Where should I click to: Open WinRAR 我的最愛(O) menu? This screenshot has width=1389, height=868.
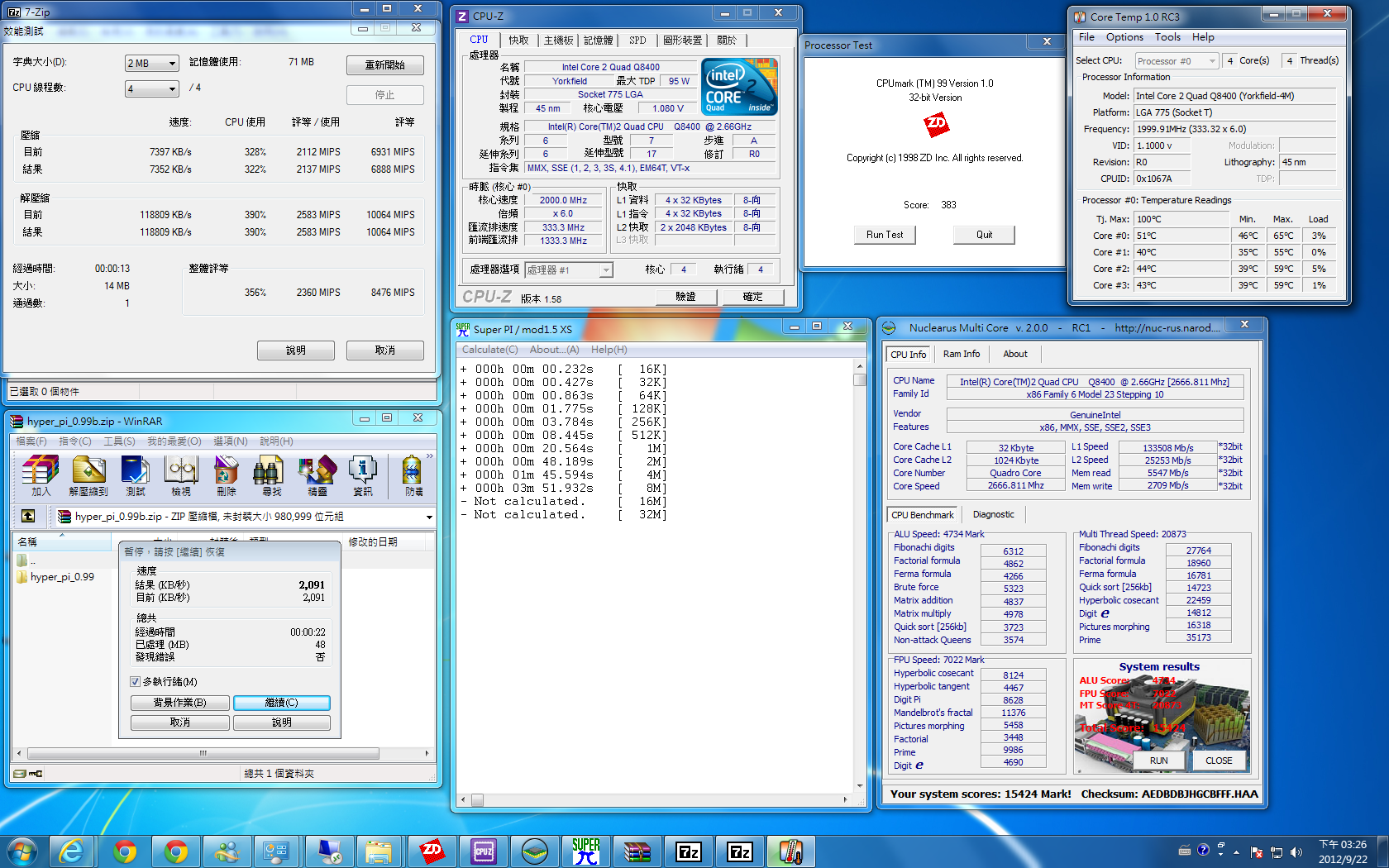[174, 441]
